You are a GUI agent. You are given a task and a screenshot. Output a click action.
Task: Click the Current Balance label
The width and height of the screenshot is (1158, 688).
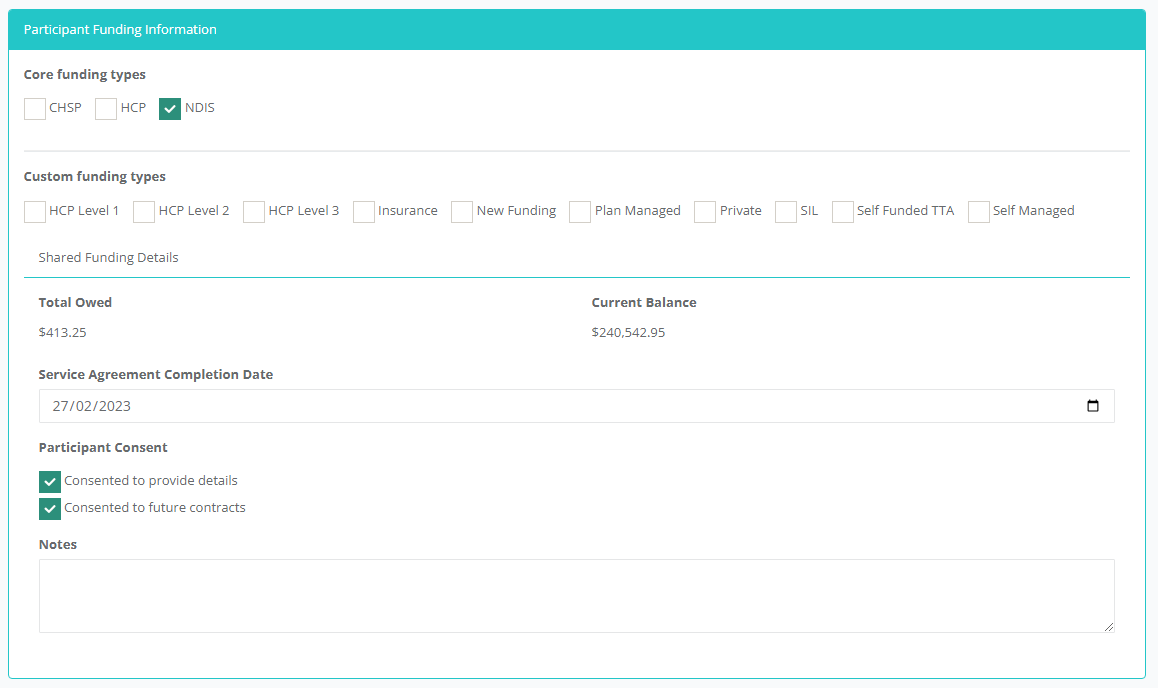click(644, 303)
